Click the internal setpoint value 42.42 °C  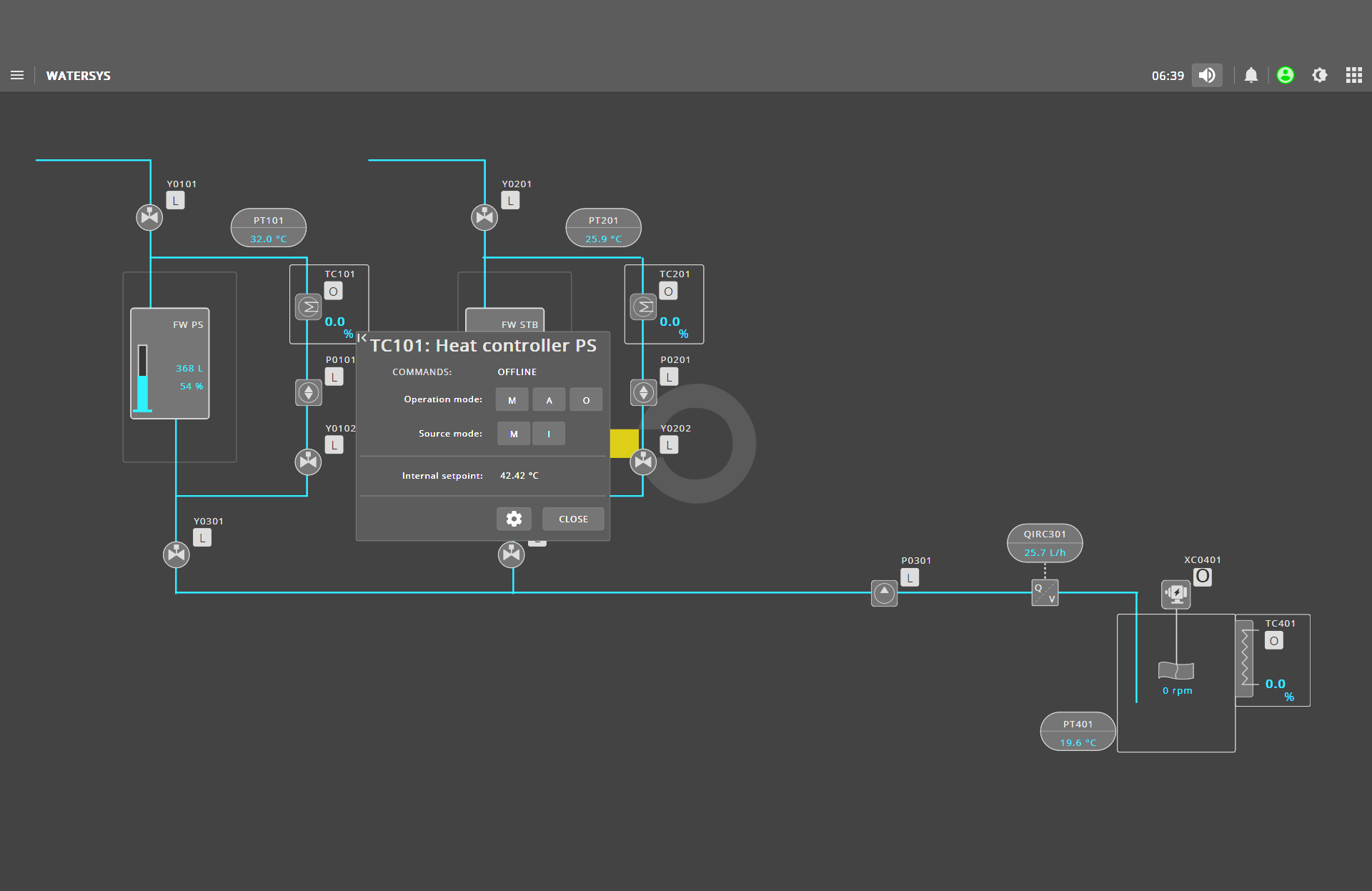[519, 475]
